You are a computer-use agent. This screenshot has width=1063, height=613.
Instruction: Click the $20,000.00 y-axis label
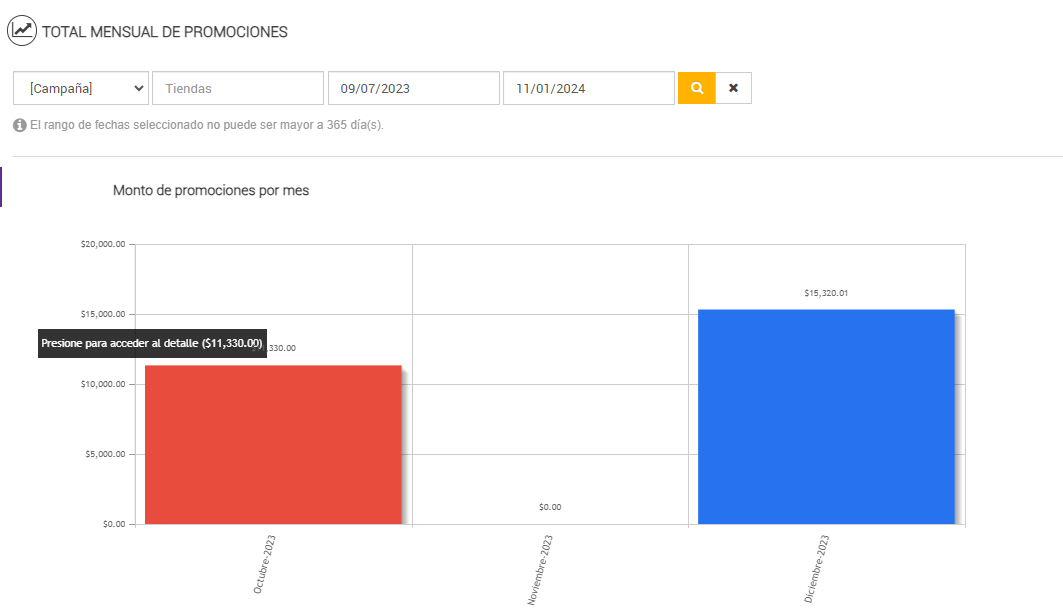point(103,245)
